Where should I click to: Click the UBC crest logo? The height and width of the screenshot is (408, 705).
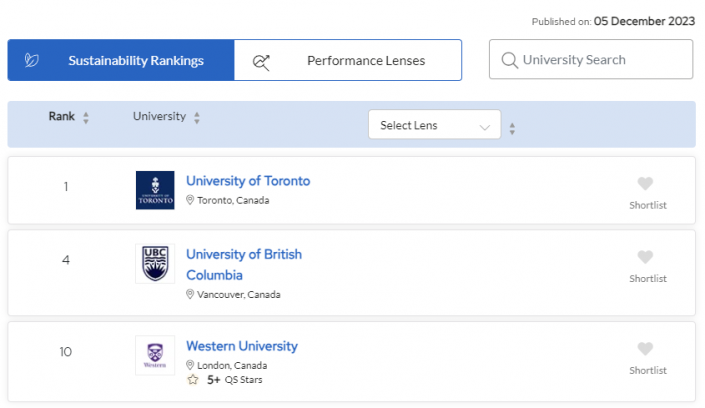click(x=155, y=264)
